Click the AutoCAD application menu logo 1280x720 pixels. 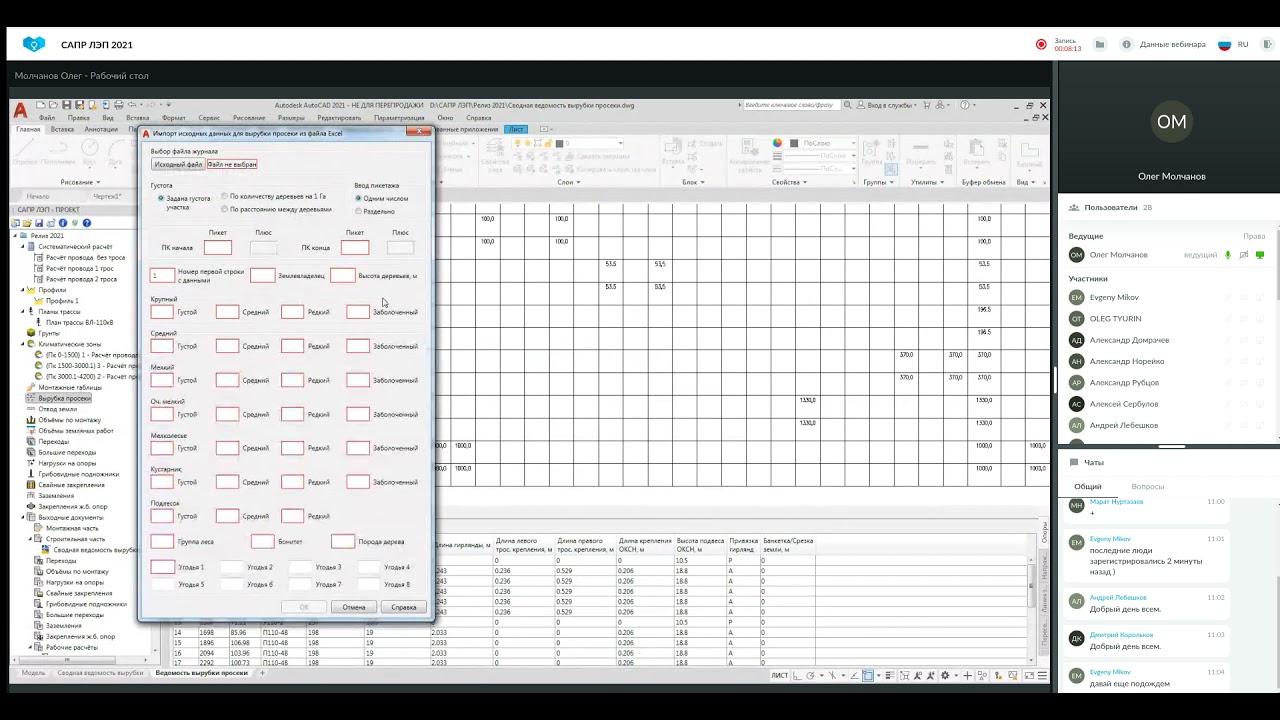point(20,109)
